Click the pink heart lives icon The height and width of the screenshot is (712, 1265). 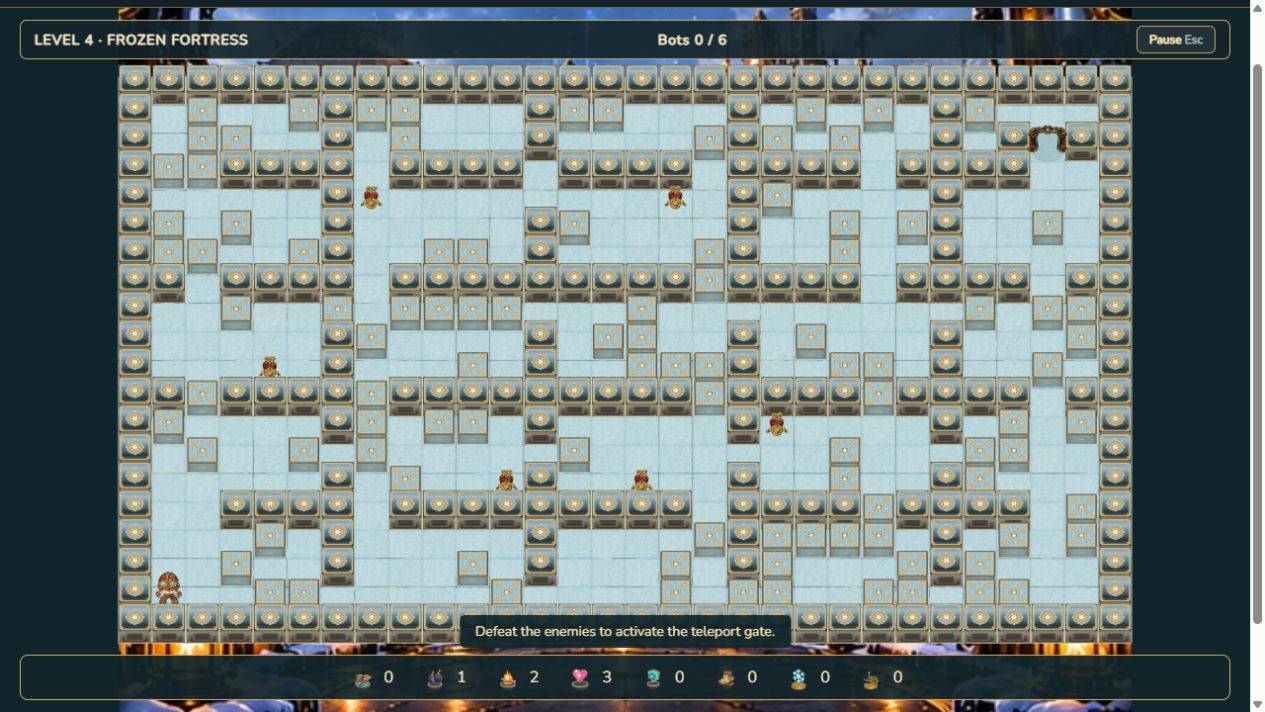pos(580,678)
